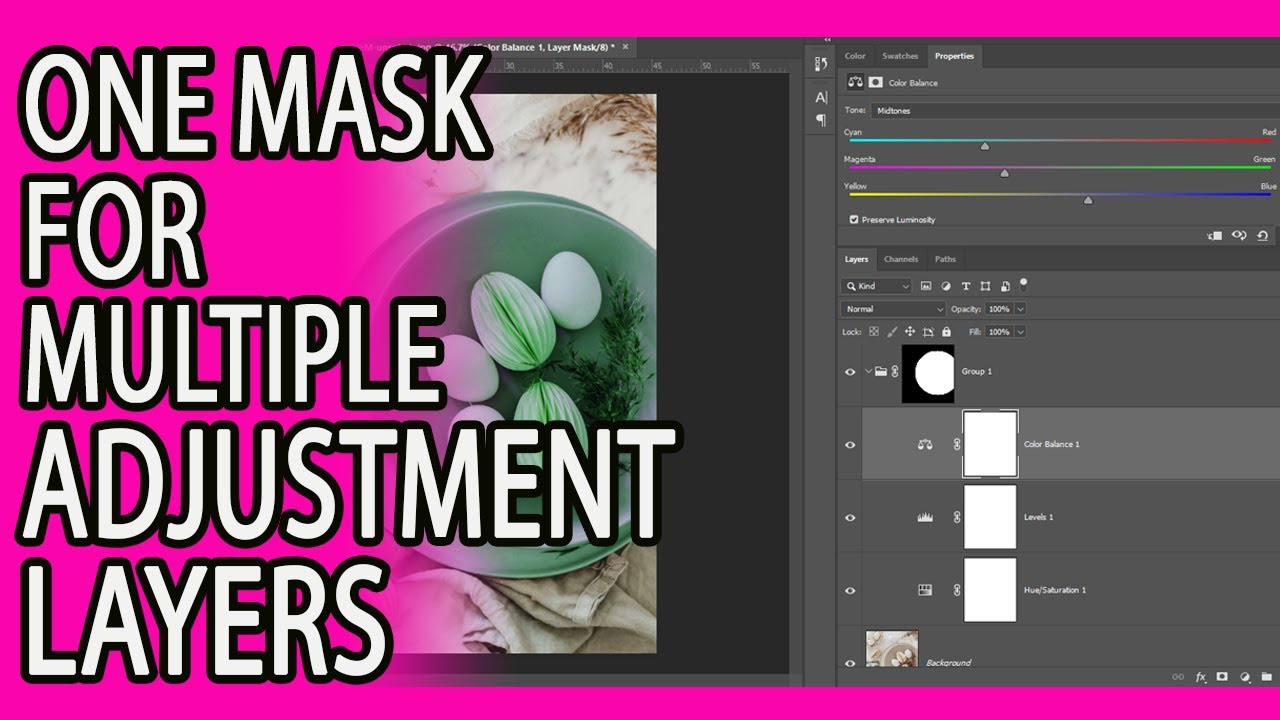Click the Magenta-Green slider handle

1004,173
